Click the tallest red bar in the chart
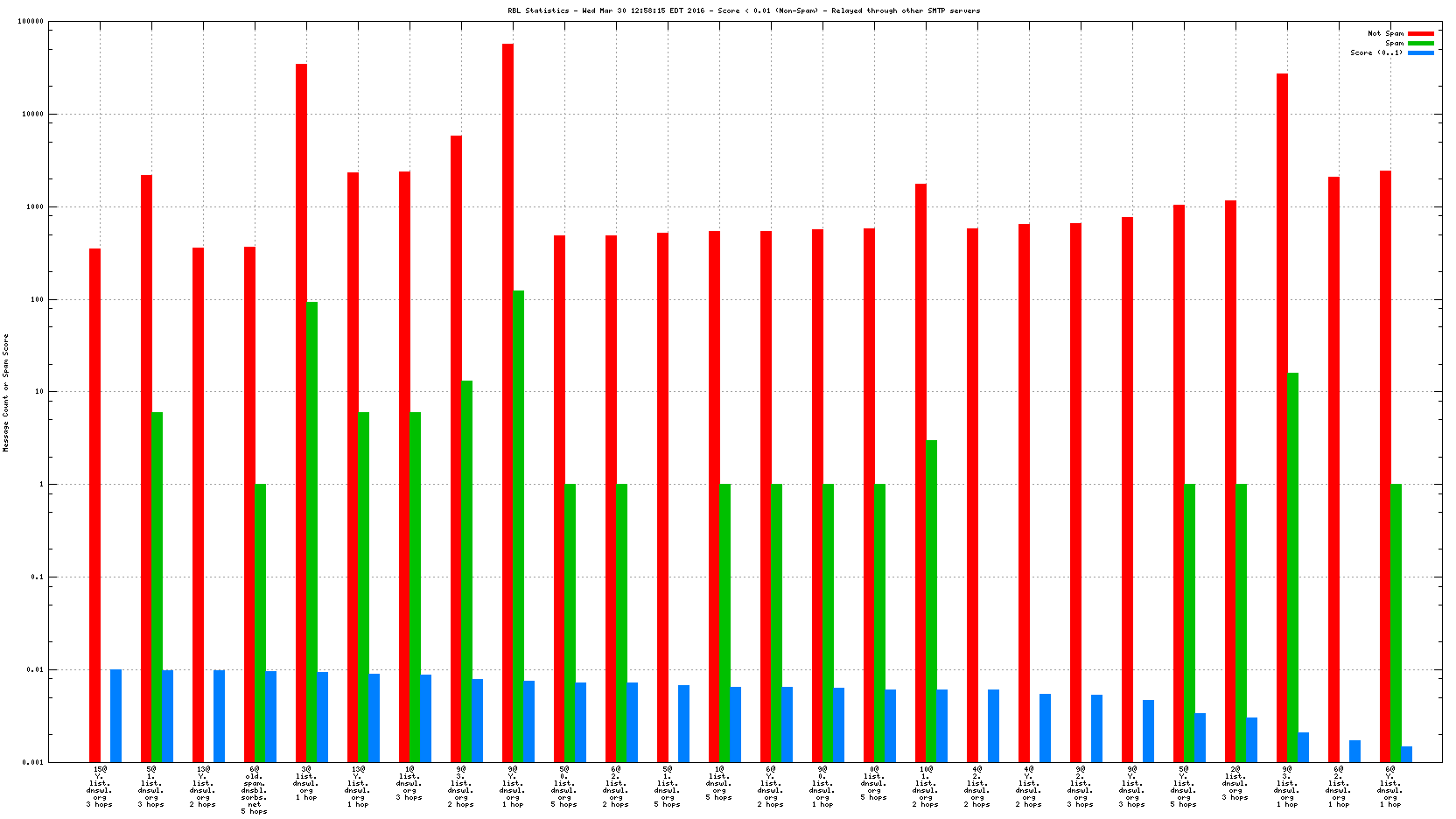This screenshot has height=819, width=1456. (507, 402)
